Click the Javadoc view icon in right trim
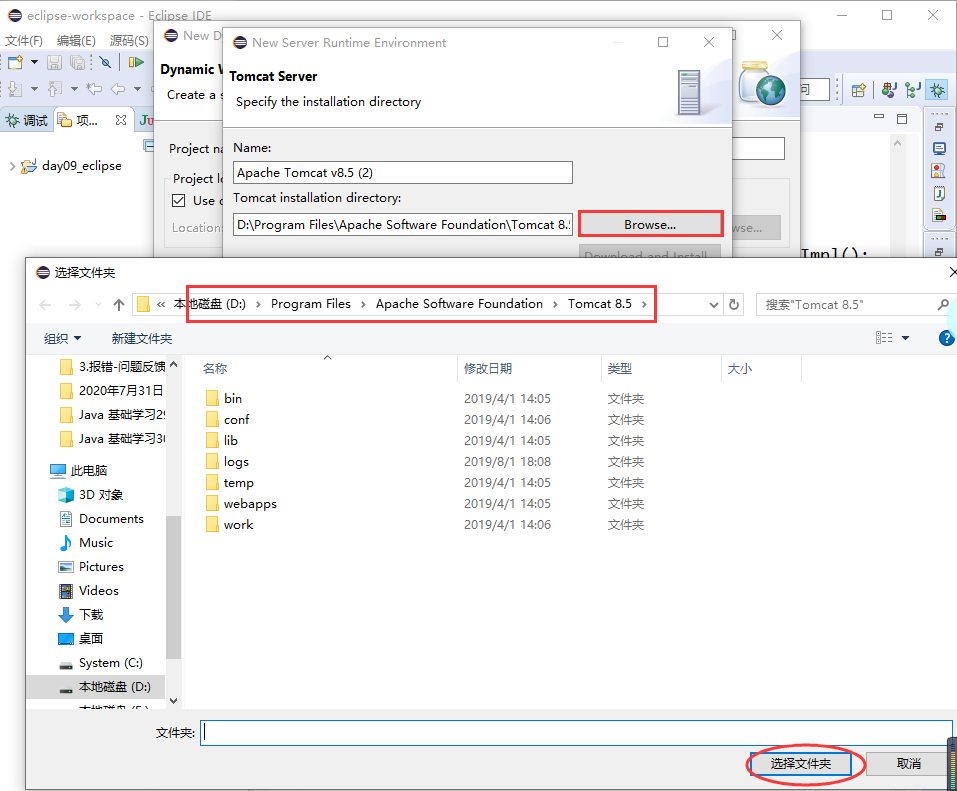957x791 pixels. 939,194
